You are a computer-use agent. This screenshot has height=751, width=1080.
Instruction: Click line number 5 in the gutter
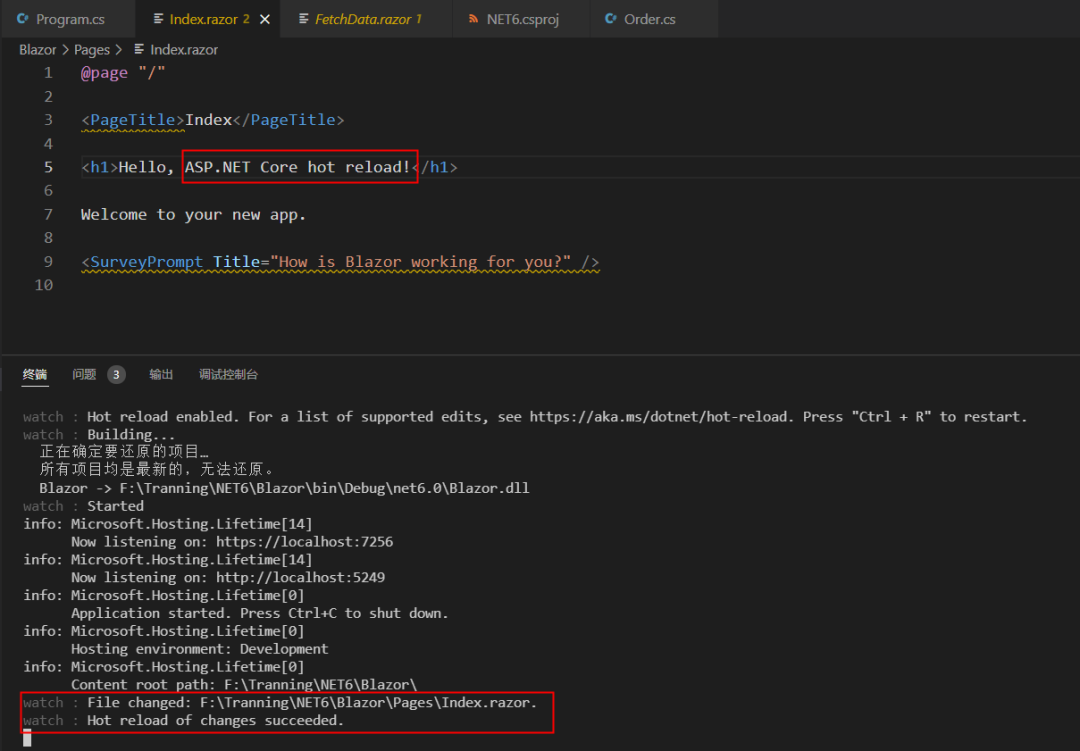tap(48, 167)
